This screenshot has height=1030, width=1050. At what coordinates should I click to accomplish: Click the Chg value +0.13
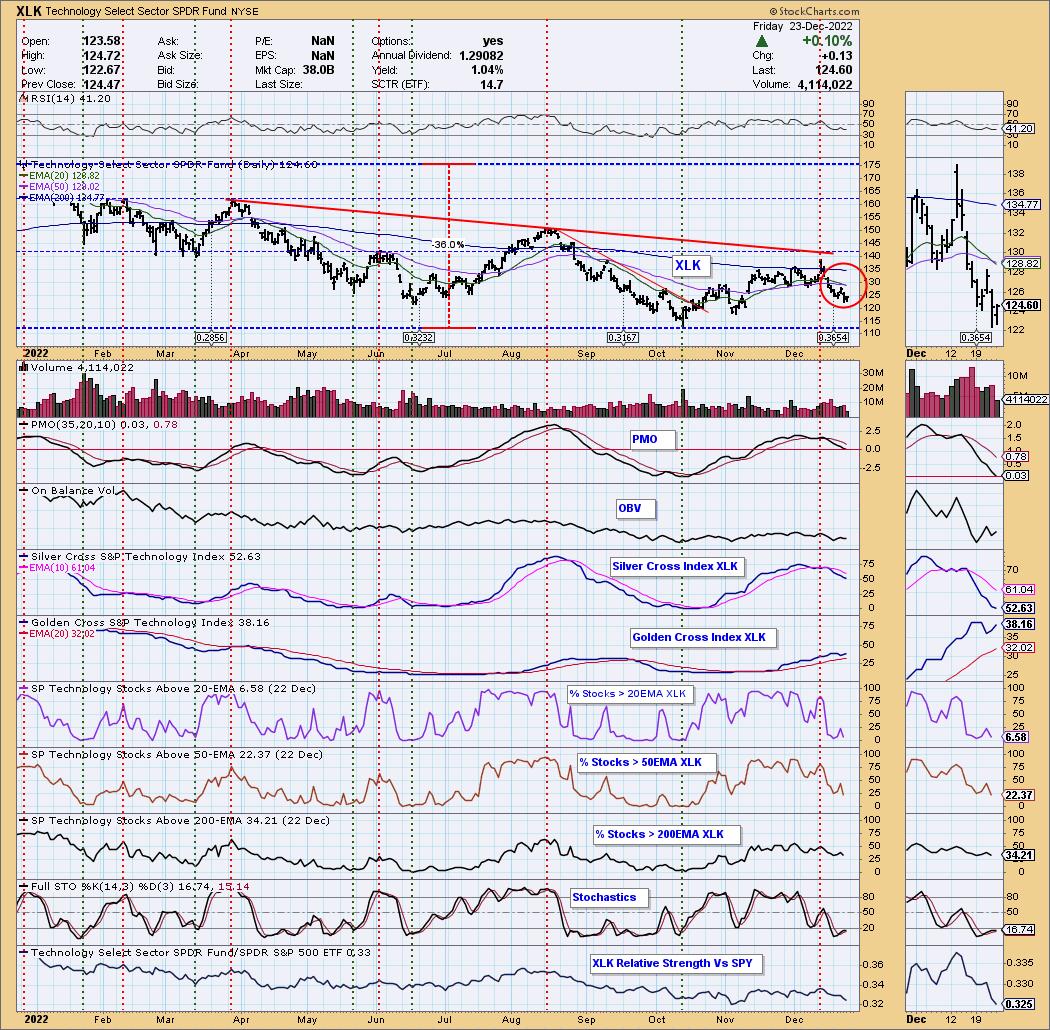point(836,56)
